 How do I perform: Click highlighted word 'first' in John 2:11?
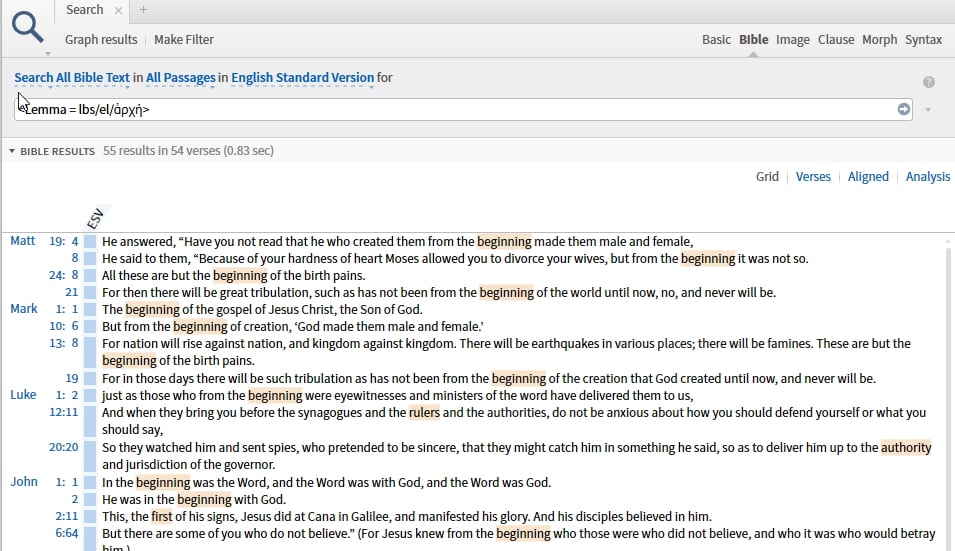tap(161, 517)
